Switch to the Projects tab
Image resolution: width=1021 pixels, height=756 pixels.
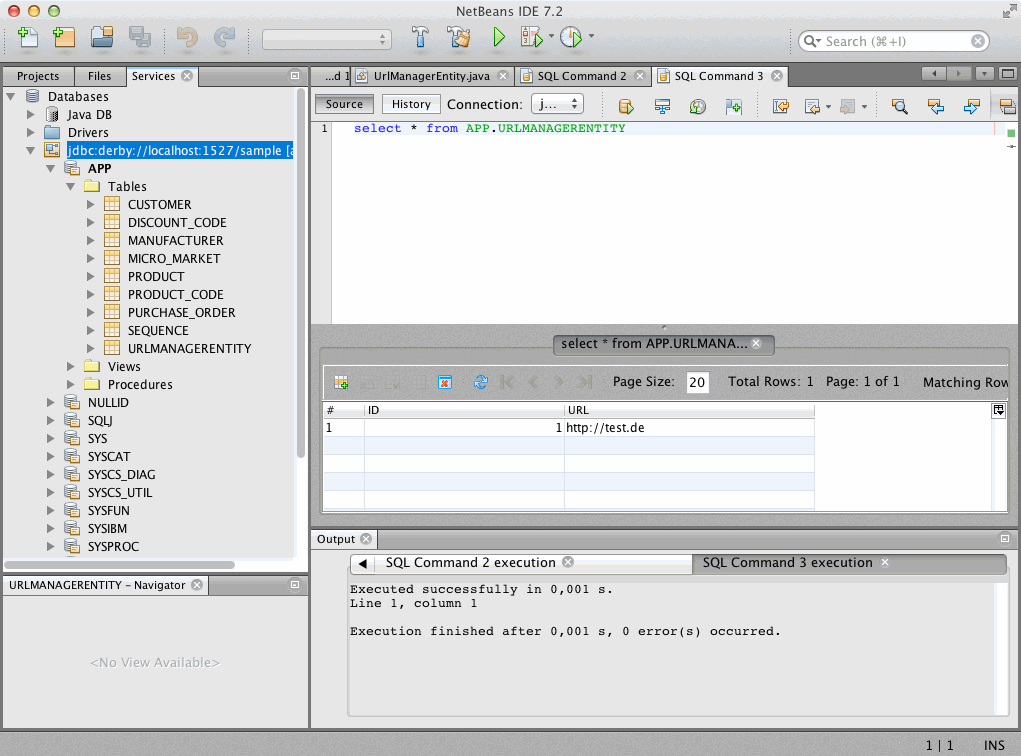38,76
